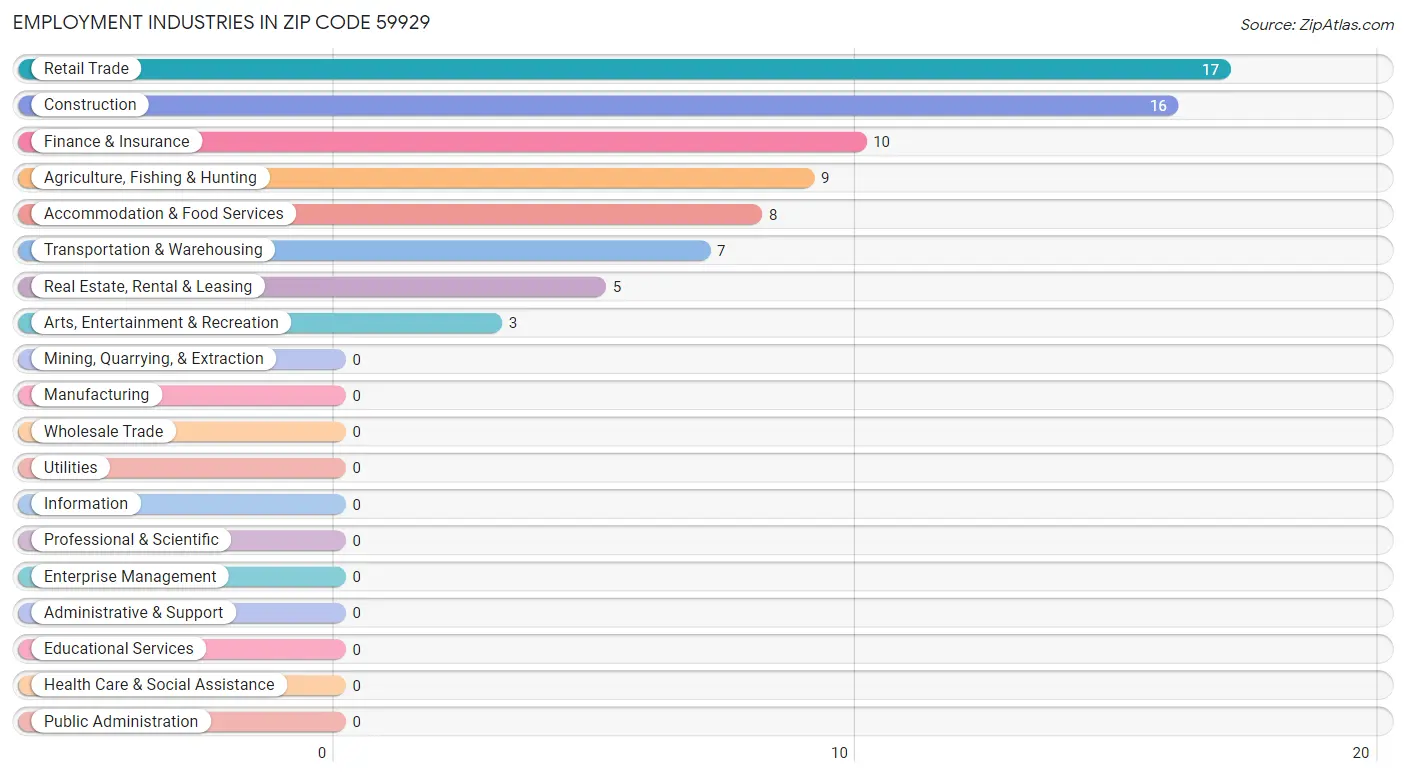Click the value 8 beside Accommodation bar

[773, 215]
